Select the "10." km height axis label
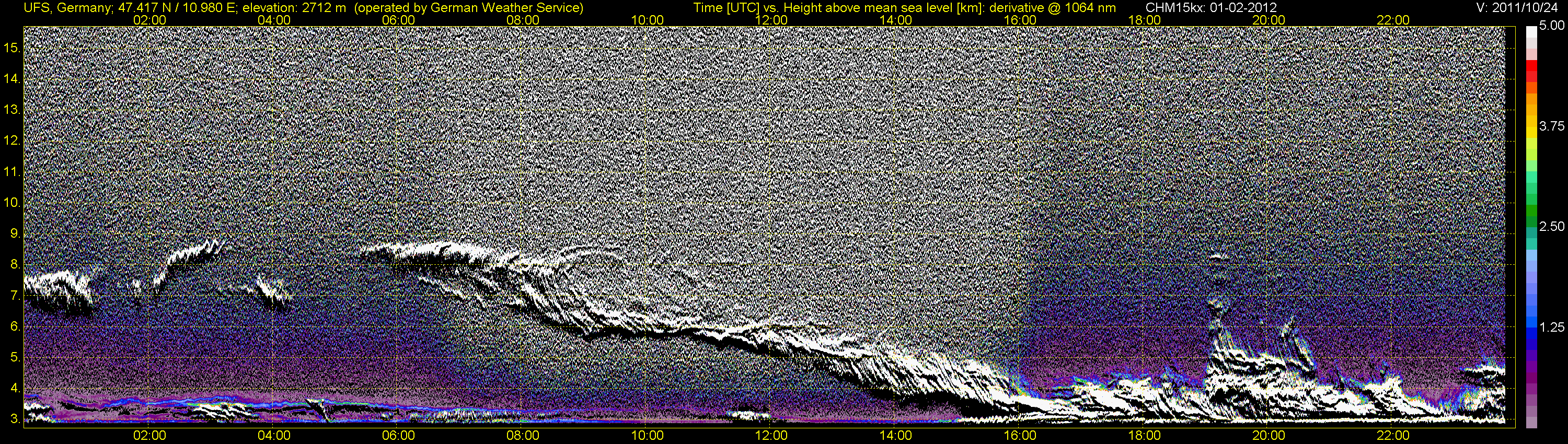Image resolution: width=1568 pixels, height=444 pixels. point(12,203)
